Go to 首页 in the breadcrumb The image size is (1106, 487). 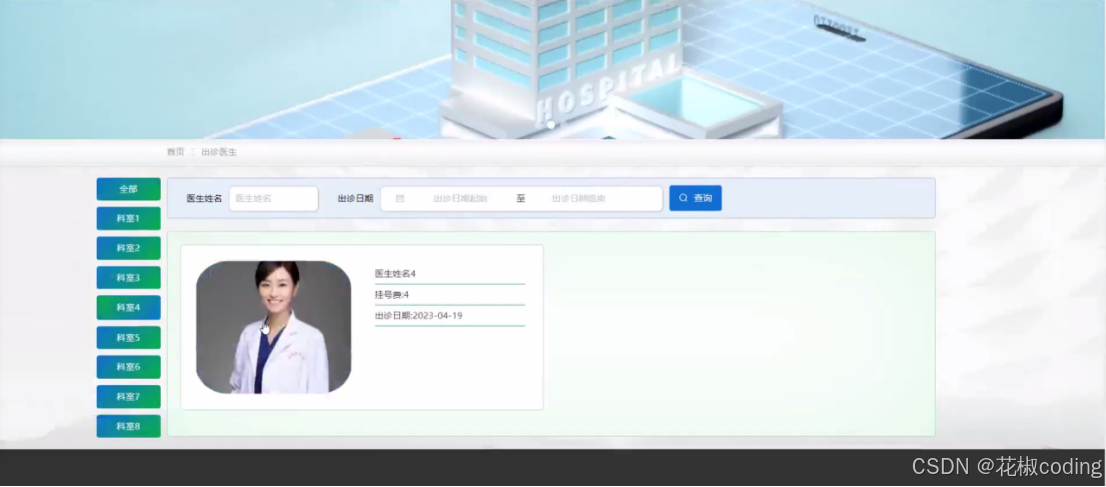pyautogui.click(x=176, y=152)
